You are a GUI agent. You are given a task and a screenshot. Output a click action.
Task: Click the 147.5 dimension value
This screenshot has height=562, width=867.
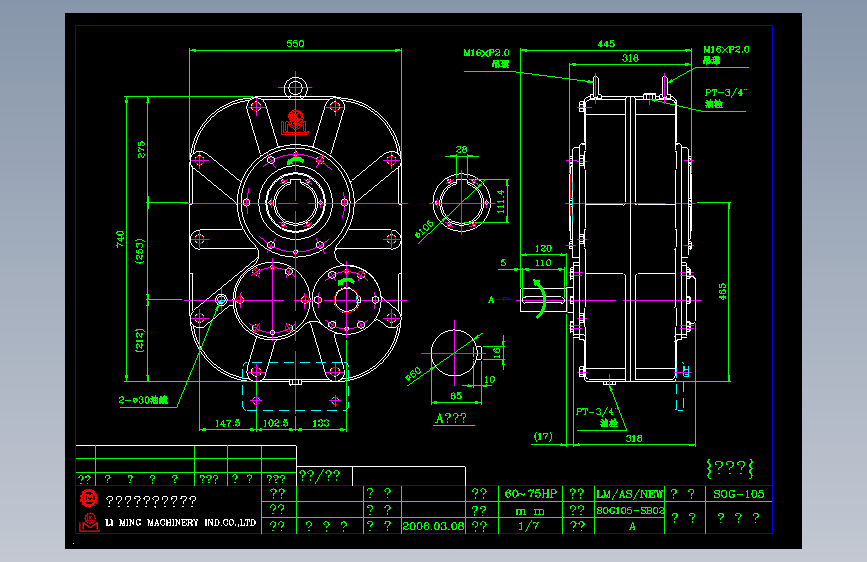227,423
